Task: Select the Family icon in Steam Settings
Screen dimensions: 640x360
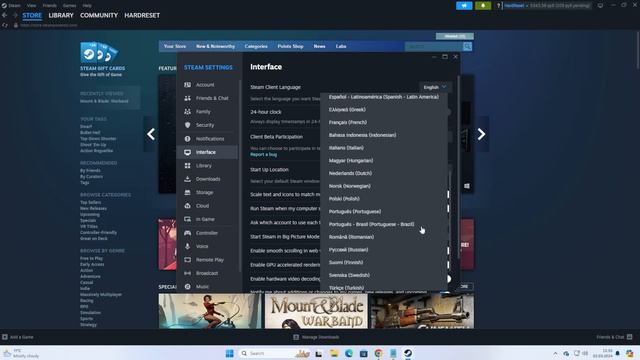Action: point(187,111)
